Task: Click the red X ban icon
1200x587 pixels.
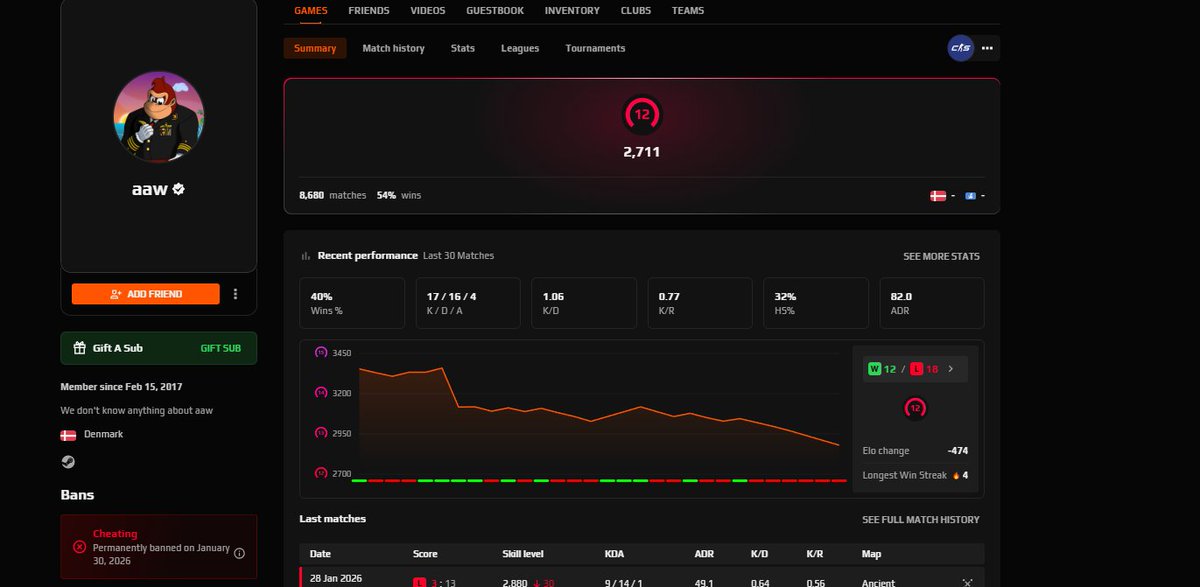Action: (x=79, y=547)
